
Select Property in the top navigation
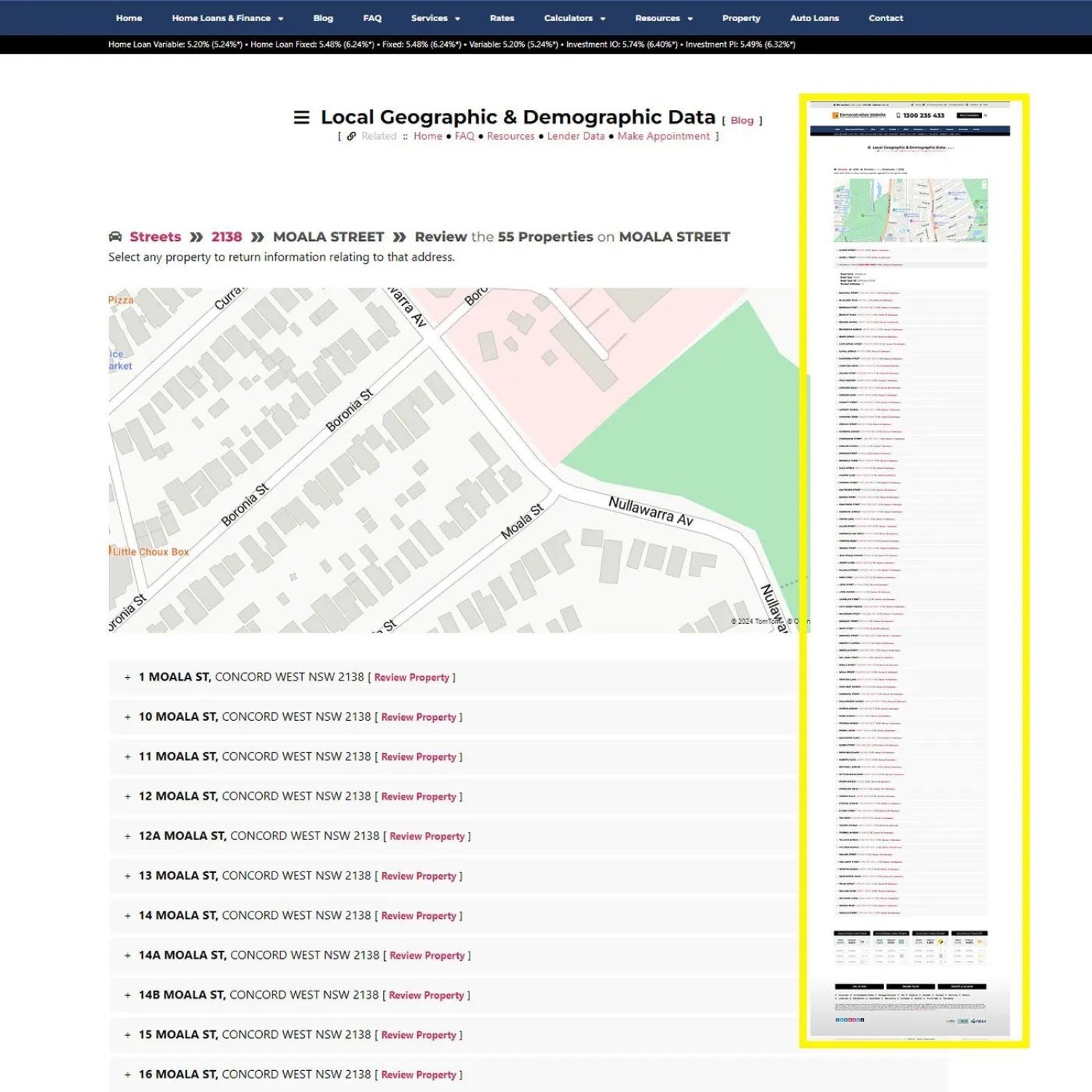(x=740, y=18)
